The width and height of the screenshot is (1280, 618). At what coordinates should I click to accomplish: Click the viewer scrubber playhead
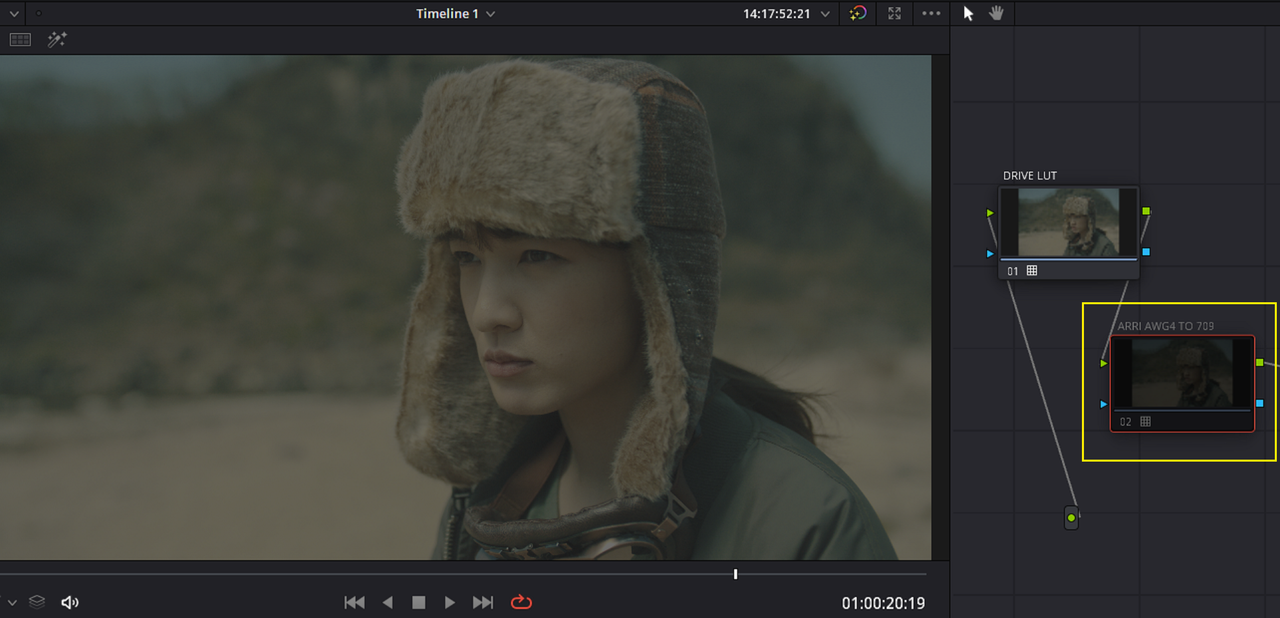coord(736,574)
